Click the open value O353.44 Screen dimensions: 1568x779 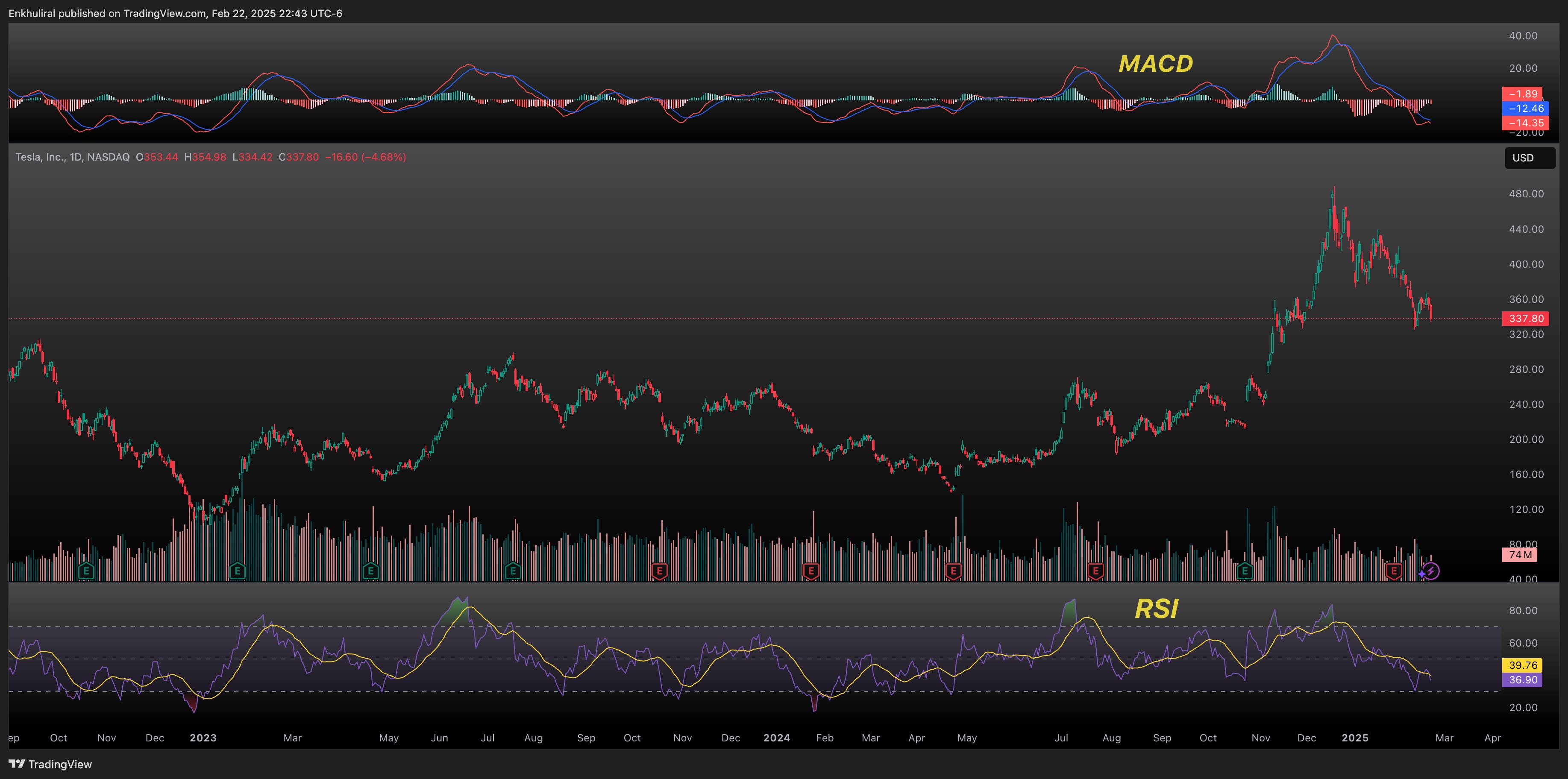click(157, 157)
